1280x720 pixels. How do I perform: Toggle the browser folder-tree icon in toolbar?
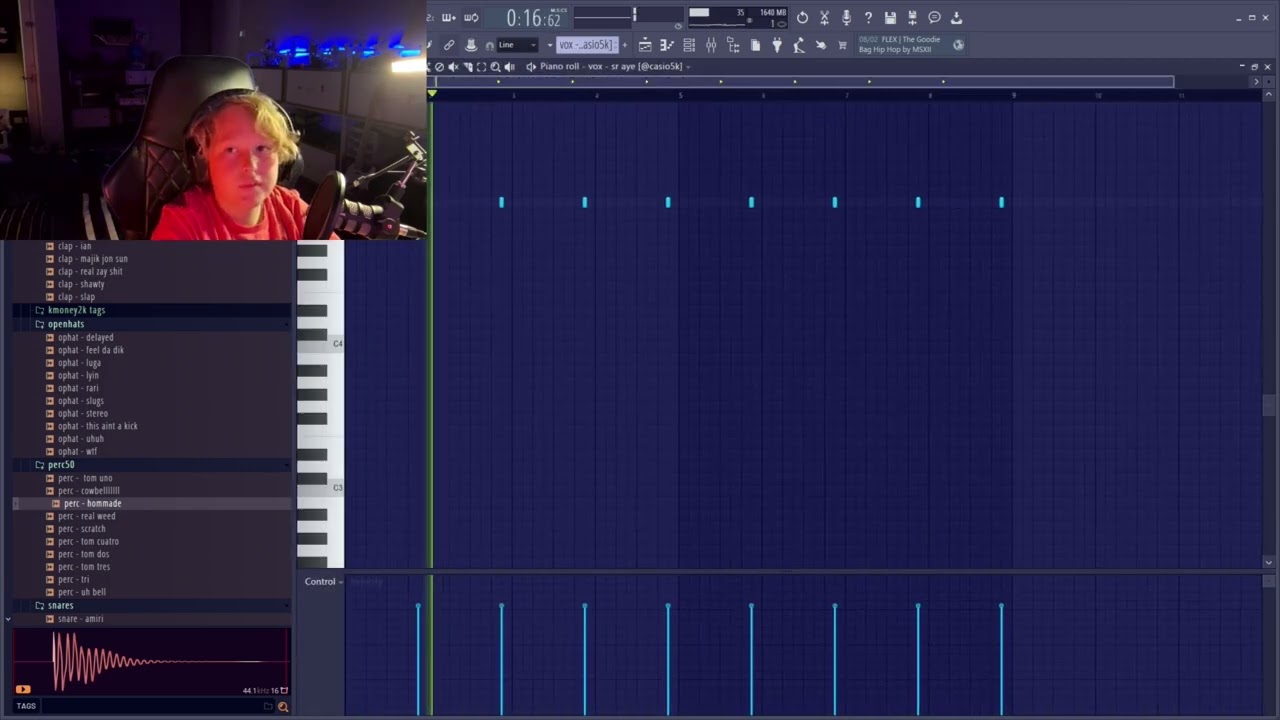[733, 45]
